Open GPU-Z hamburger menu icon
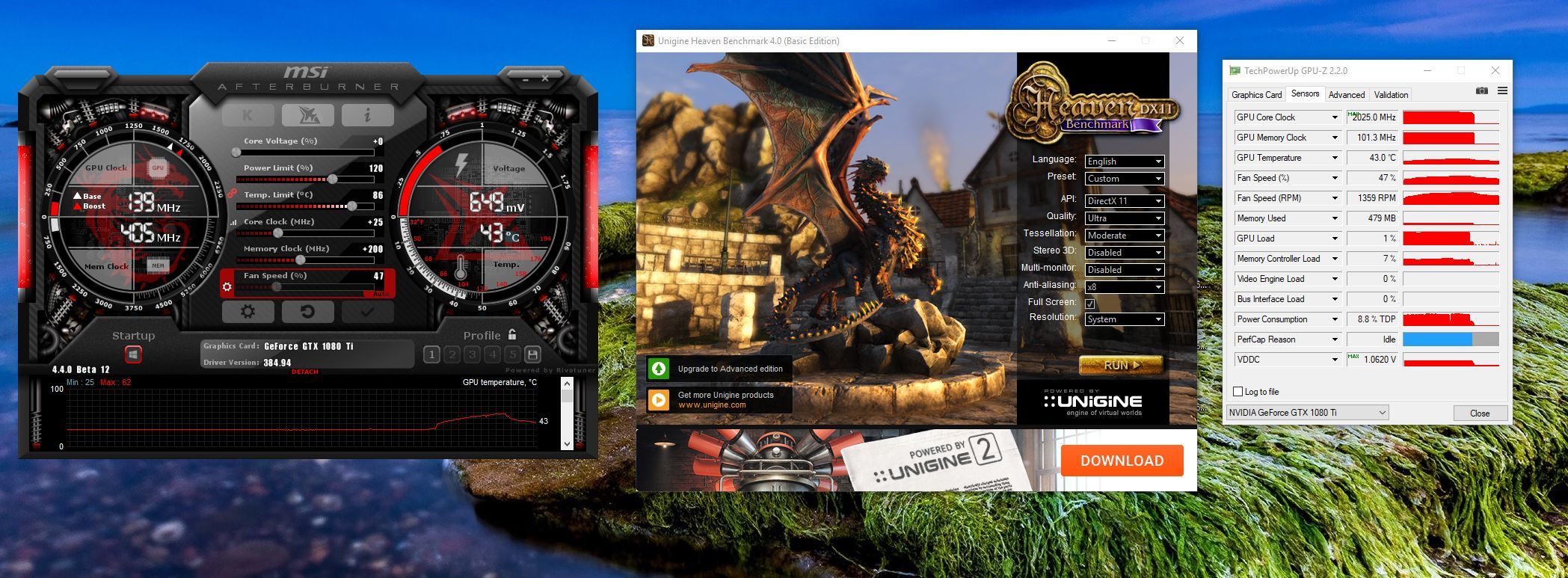Viewport: 1568px width, 578px height. [x=1502, y=91]
